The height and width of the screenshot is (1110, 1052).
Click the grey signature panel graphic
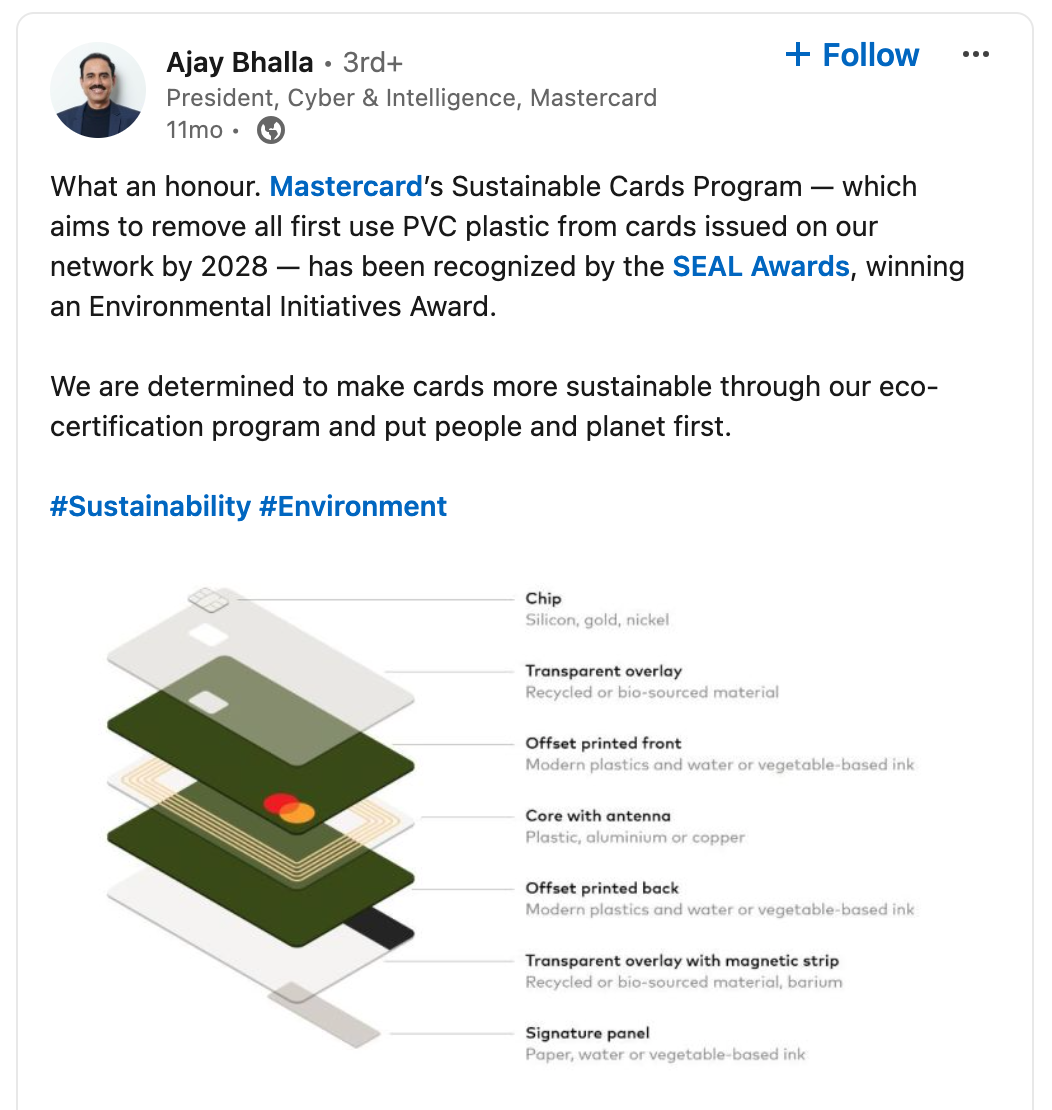(x=324, y=1014)
